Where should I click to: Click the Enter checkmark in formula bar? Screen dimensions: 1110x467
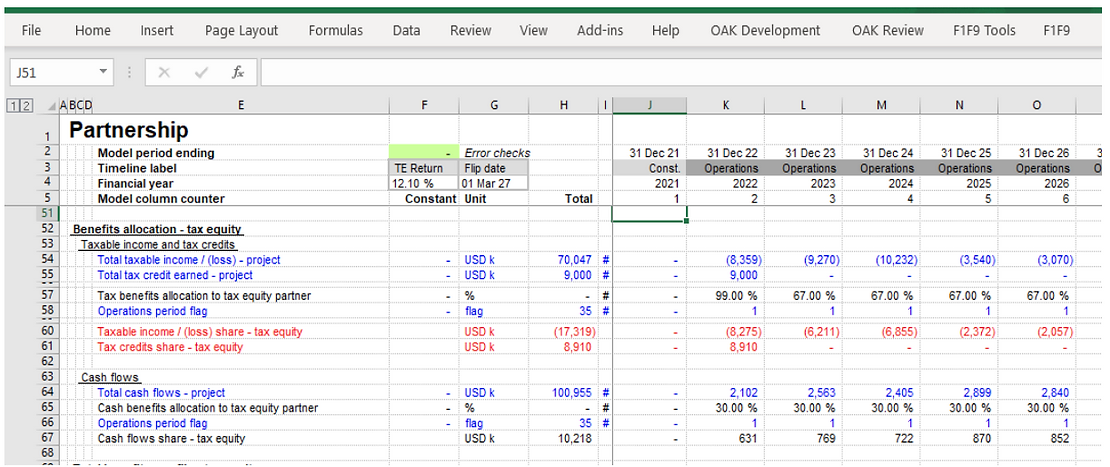tap(201, 72)
